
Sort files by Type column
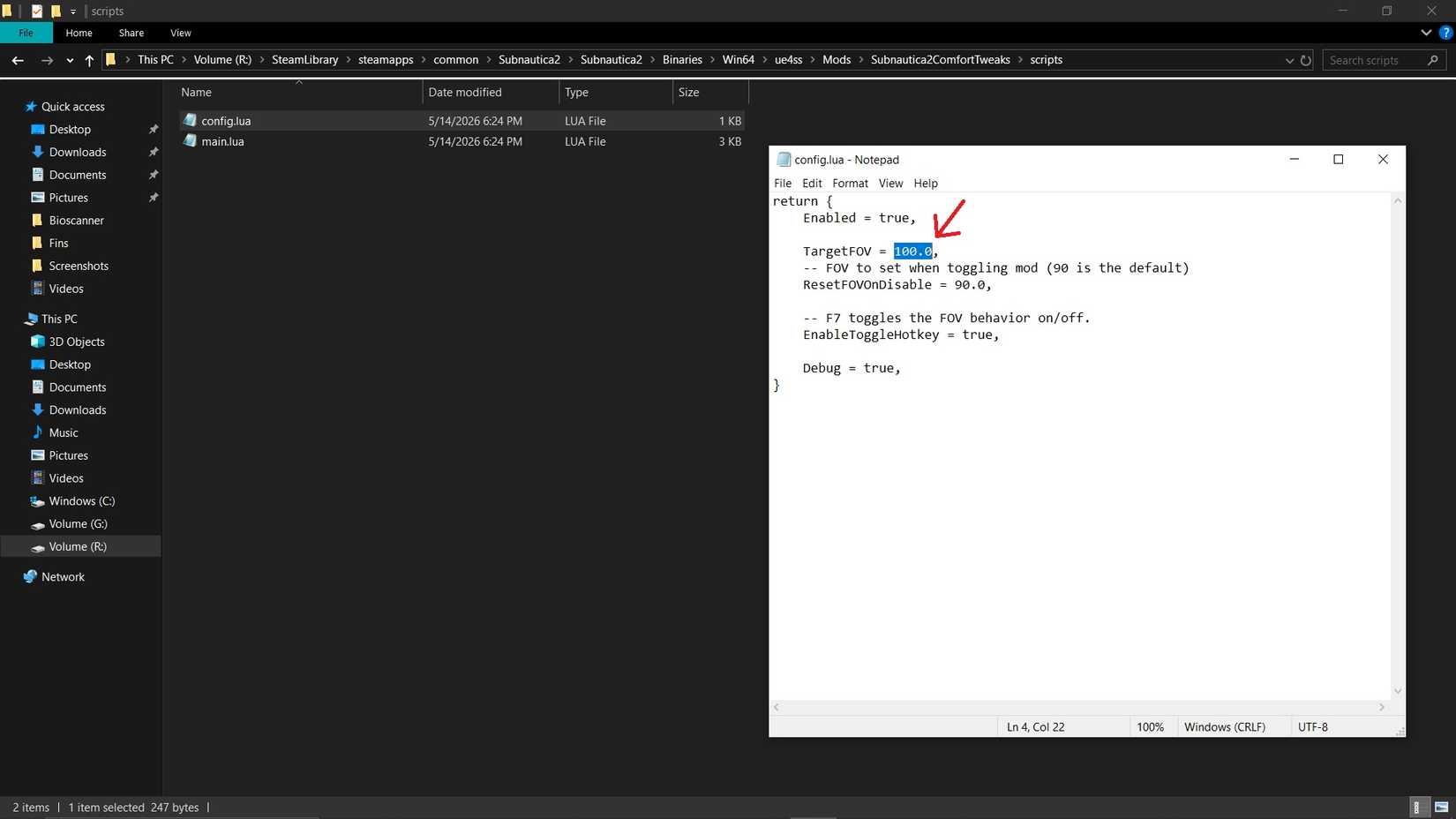pyautogui.click(x=615, y=92)
